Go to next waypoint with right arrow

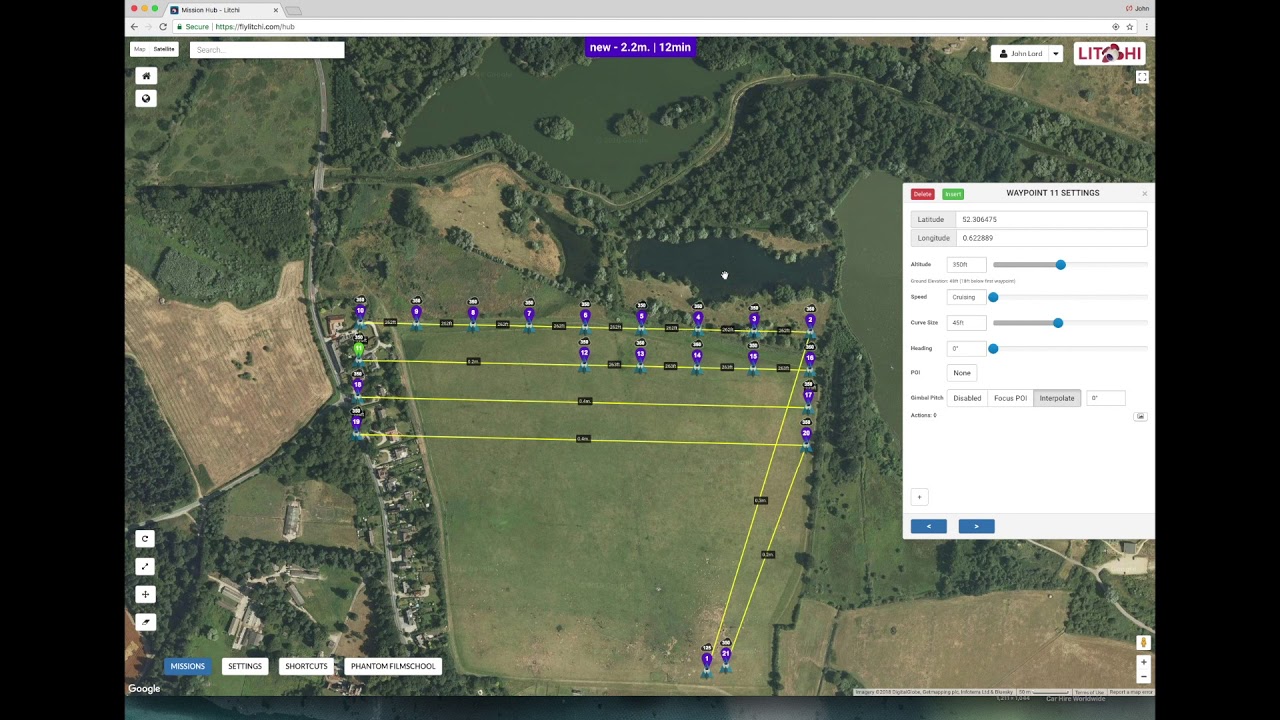pos(977,526)
